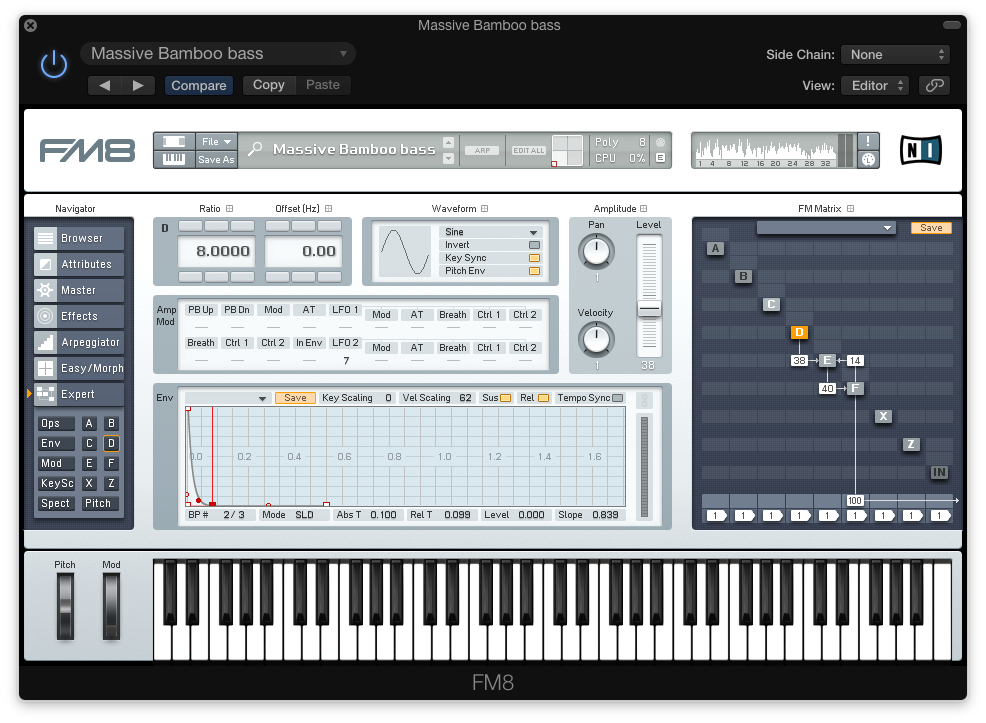Open Browser in the Navigator
The height and width of the screenshot is (723, 986).
79,238
